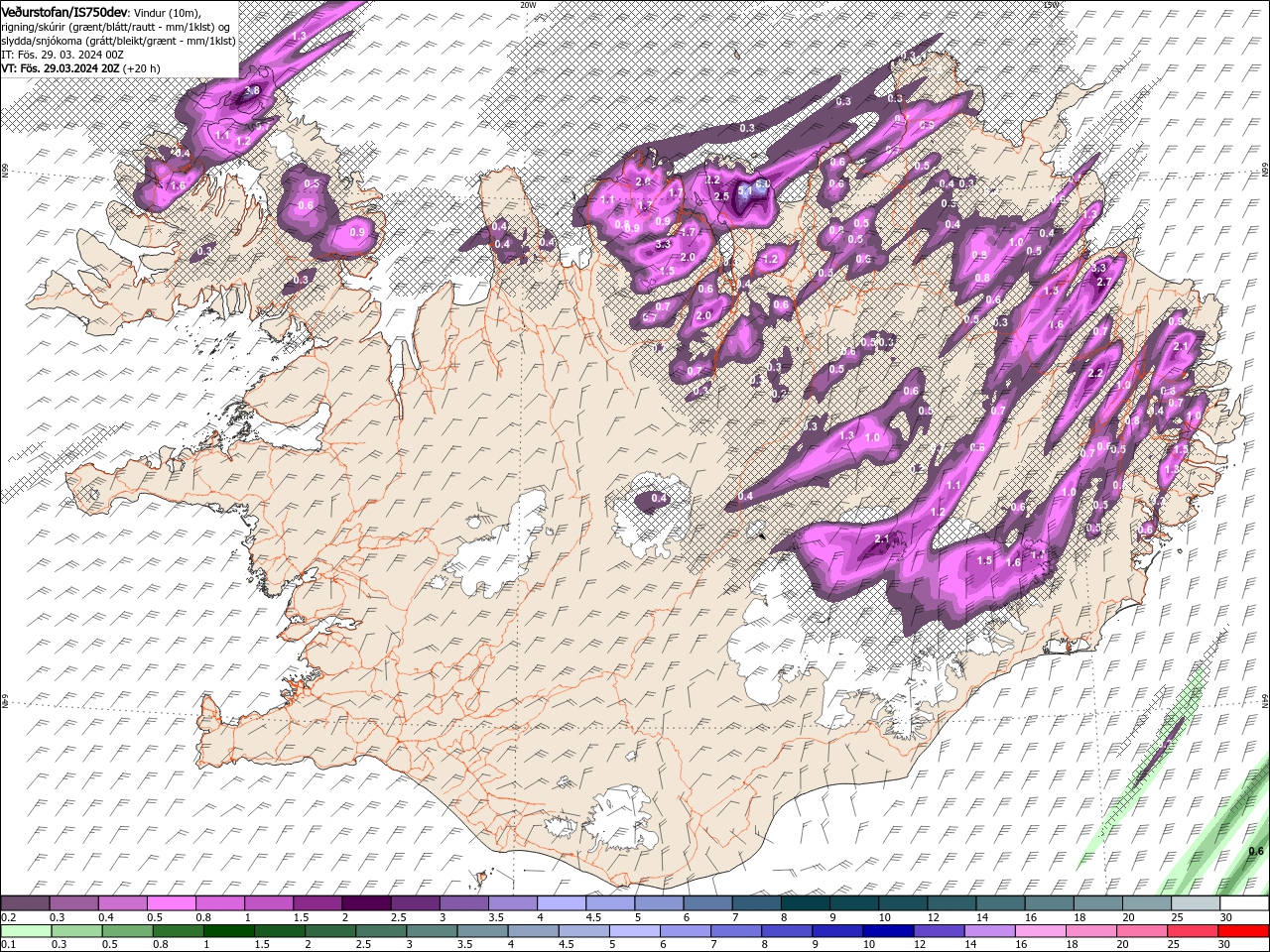
Task: Select the upper legend swatch labeled 14
Action: click(x=999, y=903)
